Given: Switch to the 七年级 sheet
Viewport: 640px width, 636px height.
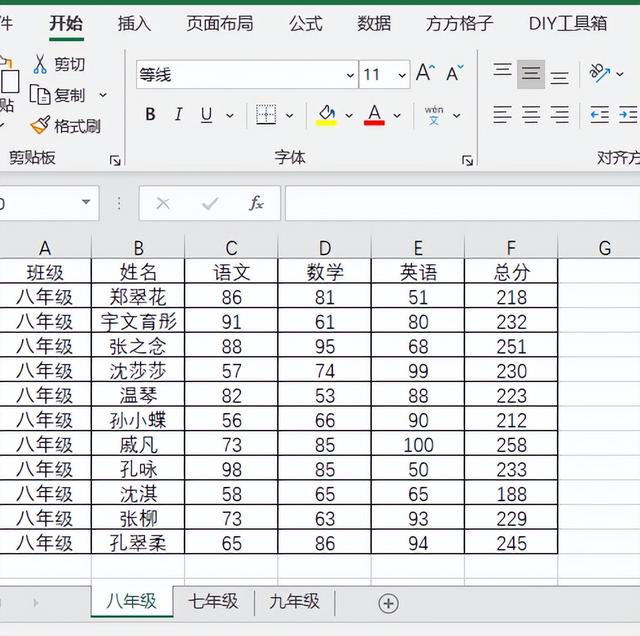Looking at the screenshot, I should click(x=213, y=602).
